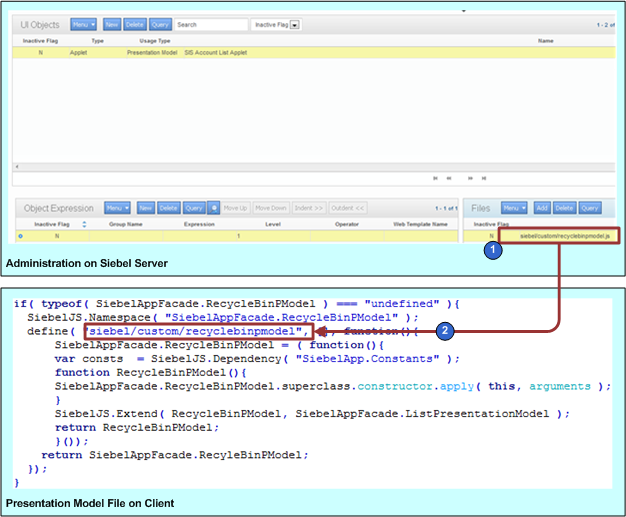Sort by UI Objects Type column header
The height and width of the screenshot is (517, 626).
point(97,41)
